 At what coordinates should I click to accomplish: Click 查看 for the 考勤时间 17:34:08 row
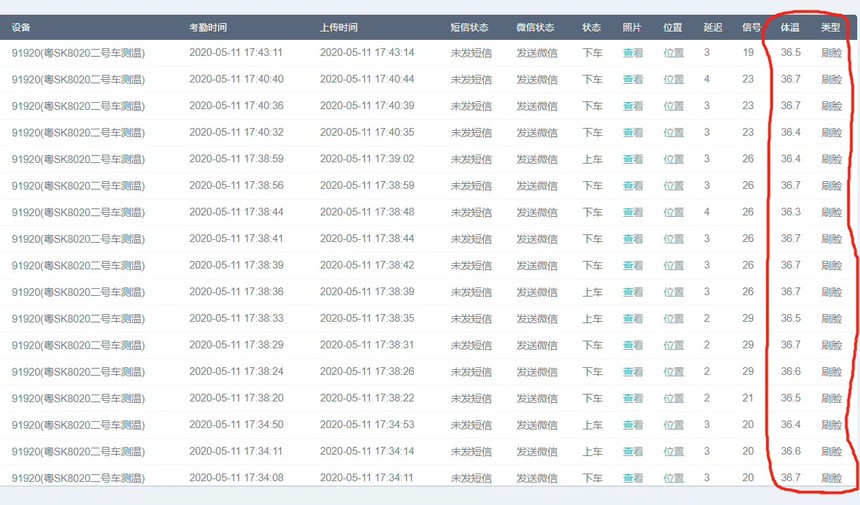[x=632, y=478]
